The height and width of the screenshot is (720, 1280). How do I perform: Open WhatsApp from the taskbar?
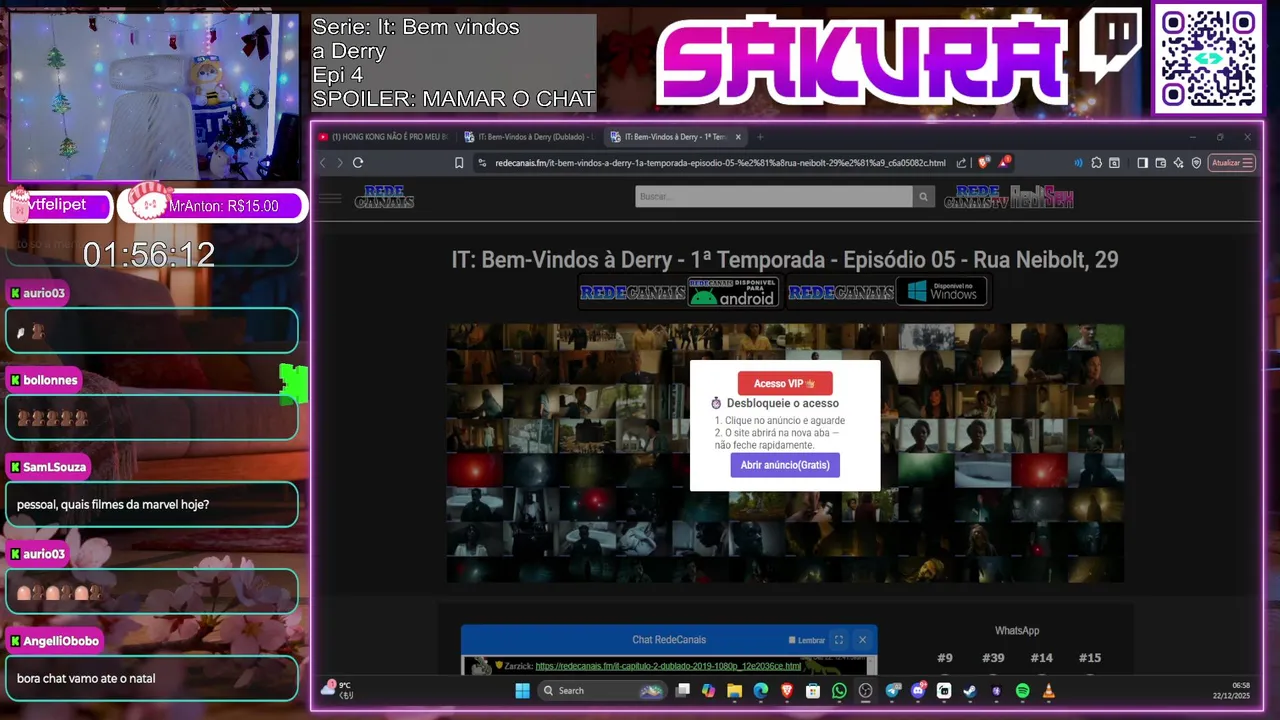[x=839, y=691]
